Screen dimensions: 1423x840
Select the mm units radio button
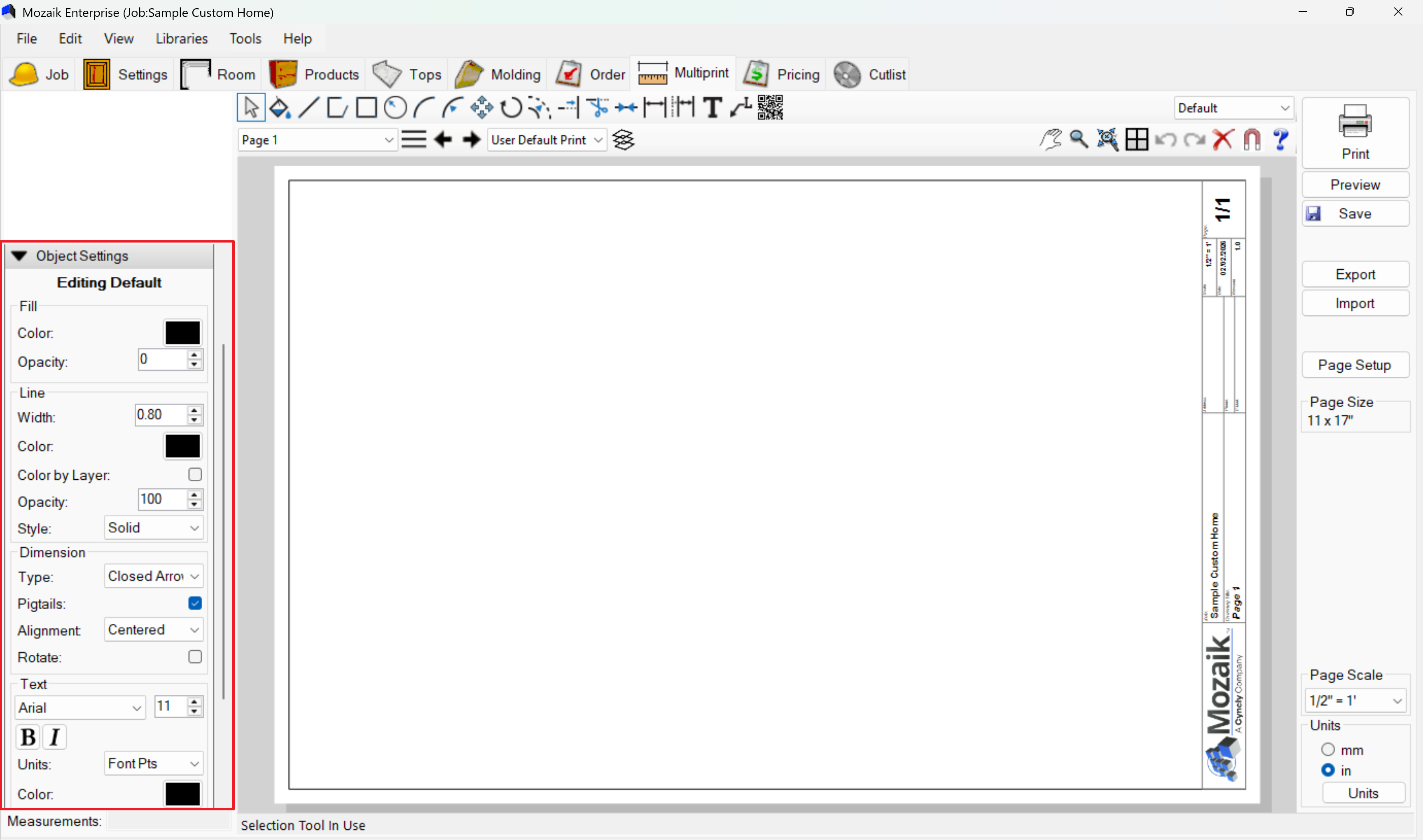pos(1328,749)
